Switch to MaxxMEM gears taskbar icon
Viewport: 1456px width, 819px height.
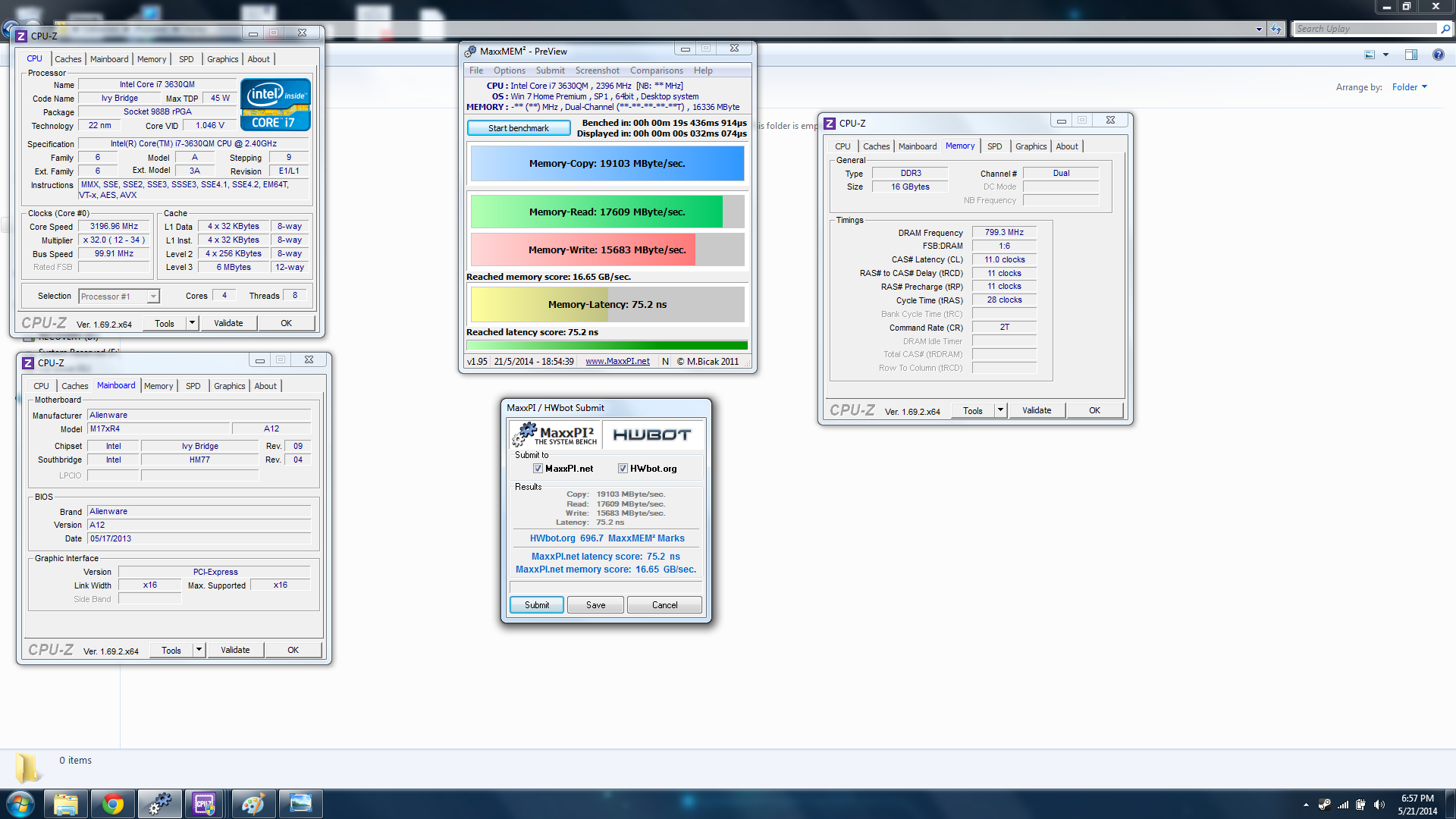click(160, 804)
